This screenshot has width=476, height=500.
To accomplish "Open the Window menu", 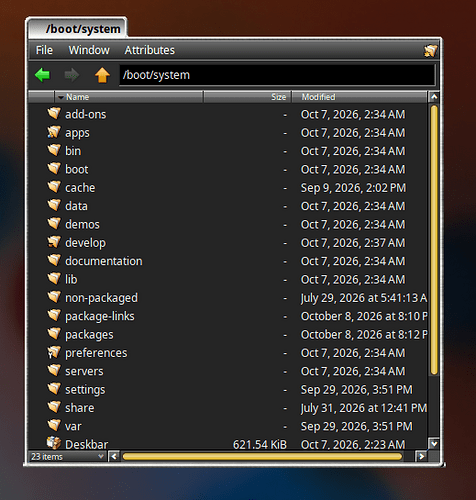I will [x=89, y=50].
